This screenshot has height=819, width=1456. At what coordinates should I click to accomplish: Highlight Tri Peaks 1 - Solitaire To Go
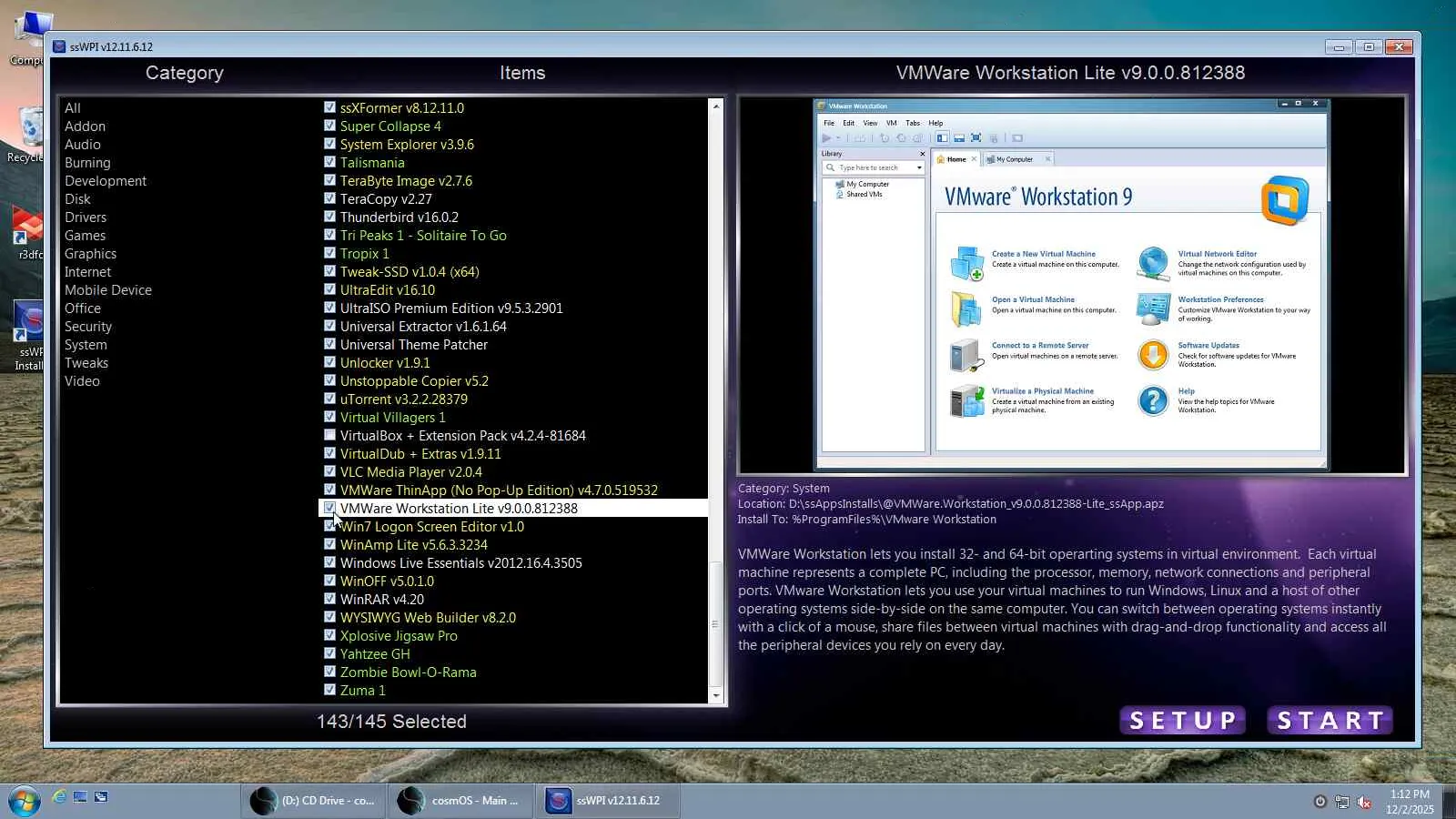click(x=423, y=236)
